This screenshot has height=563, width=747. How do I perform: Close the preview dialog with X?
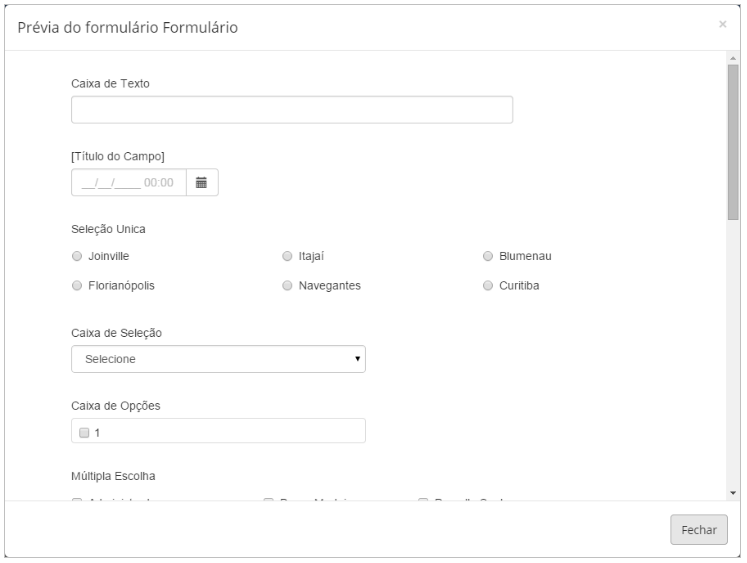tap(722, 24)
